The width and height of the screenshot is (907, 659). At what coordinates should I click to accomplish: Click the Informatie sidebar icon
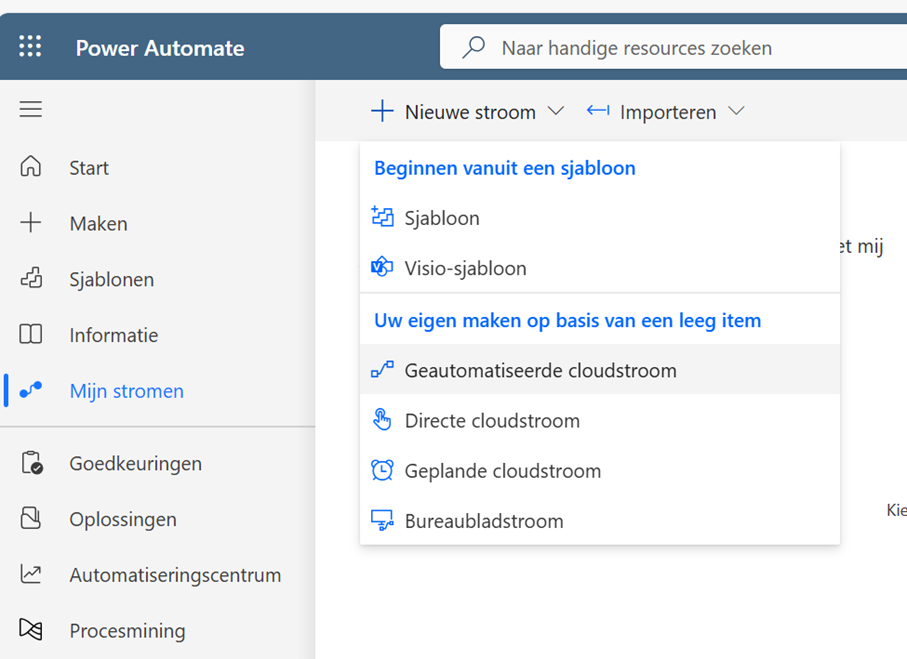pos(31,335)
